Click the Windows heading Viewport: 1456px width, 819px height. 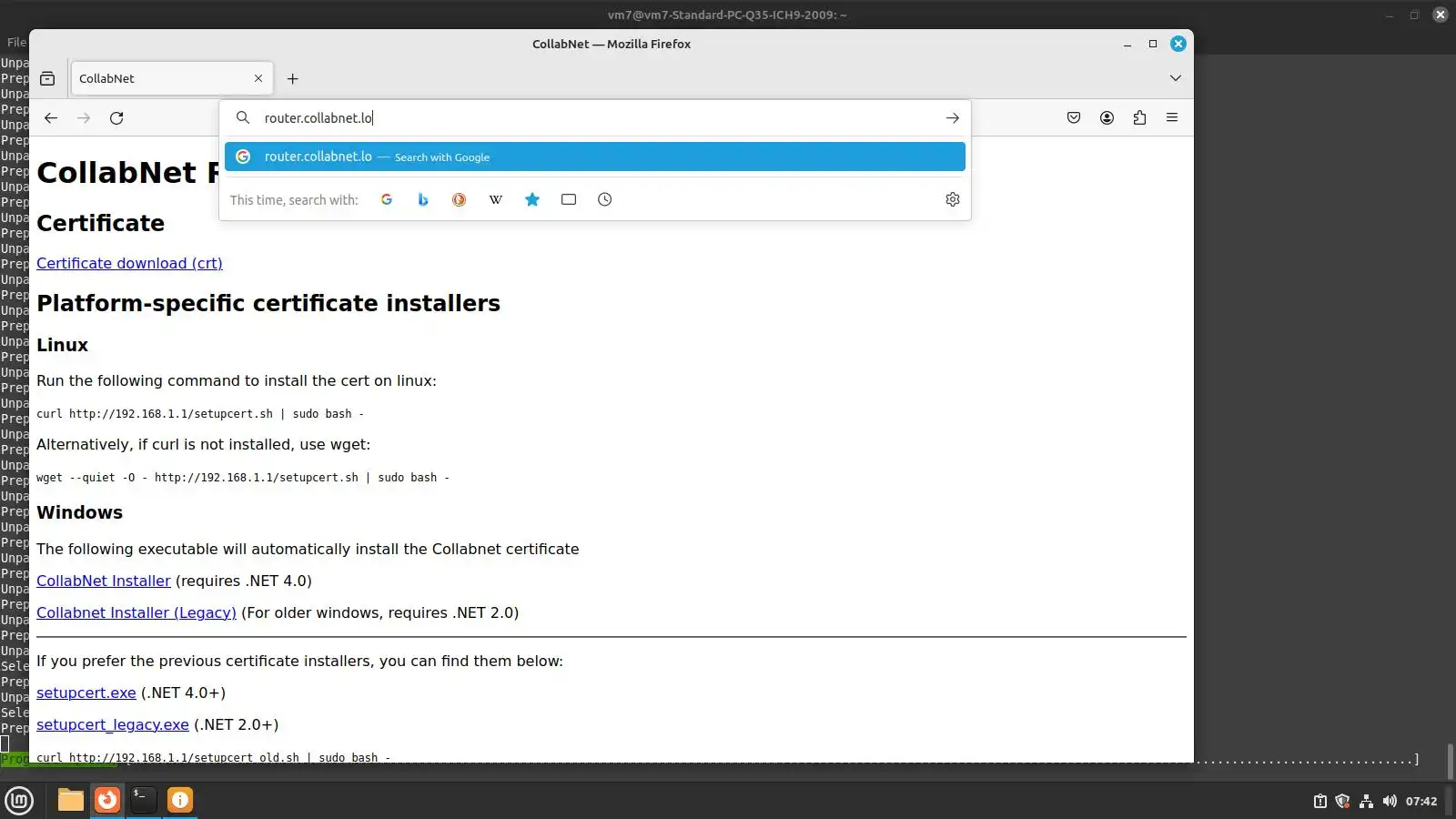79,512
